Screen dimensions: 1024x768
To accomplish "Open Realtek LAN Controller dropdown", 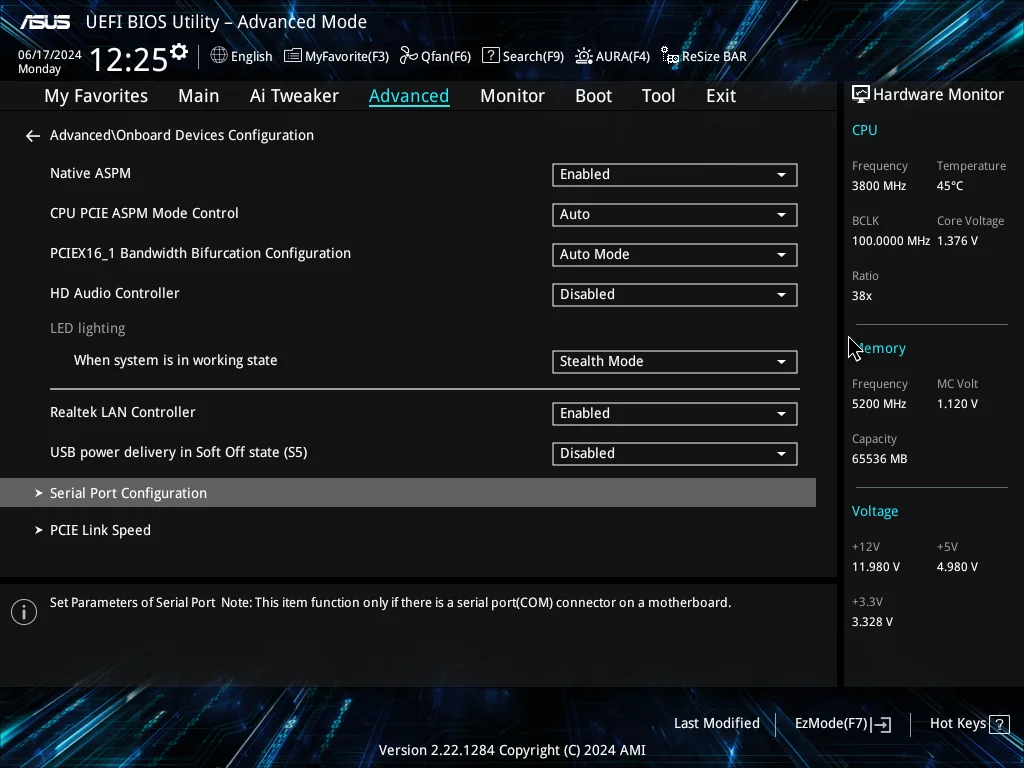I will click(675, 413).
